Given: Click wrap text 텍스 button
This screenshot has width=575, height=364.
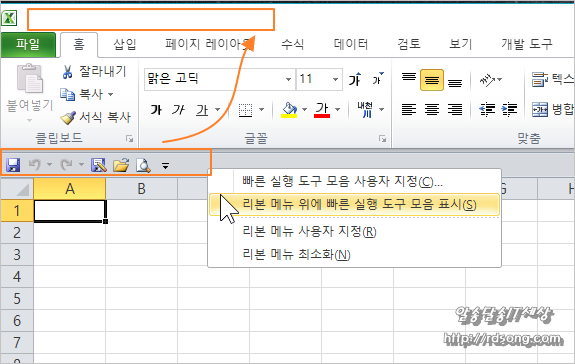Looking at the screenshot, I should 552,79.
